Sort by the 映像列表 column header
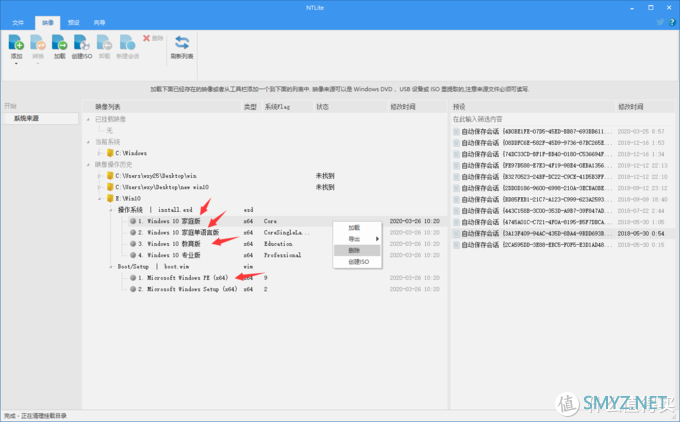 tap(162, 107)
